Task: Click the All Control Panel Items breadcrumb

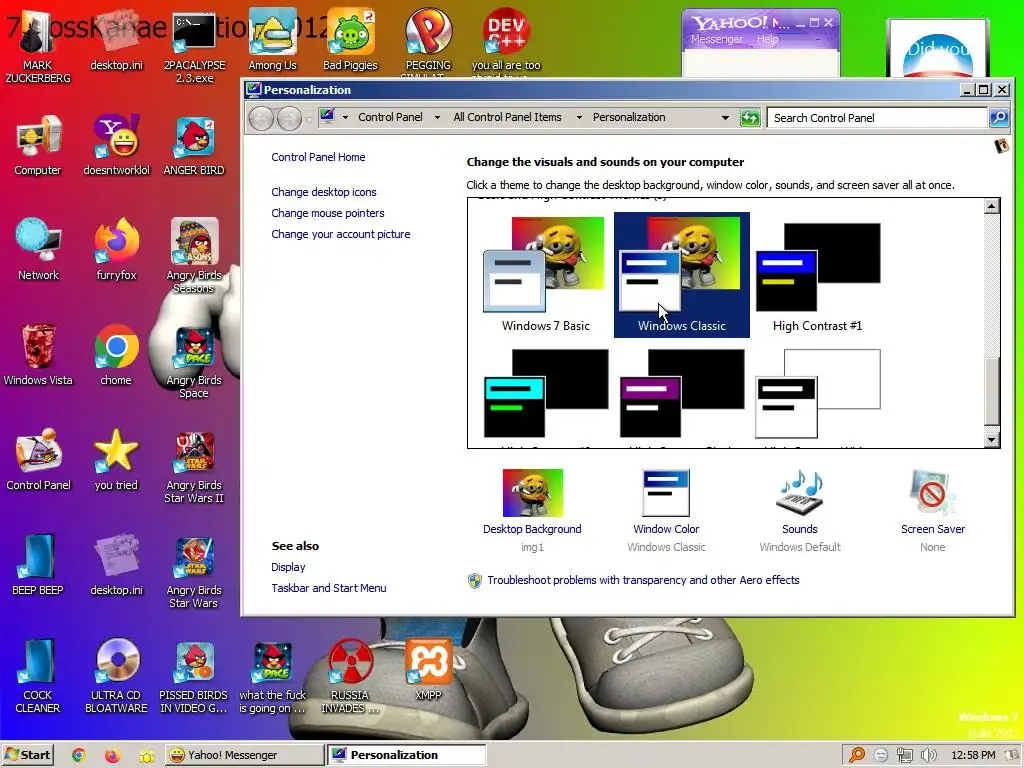Action: [x=507, y=118]
